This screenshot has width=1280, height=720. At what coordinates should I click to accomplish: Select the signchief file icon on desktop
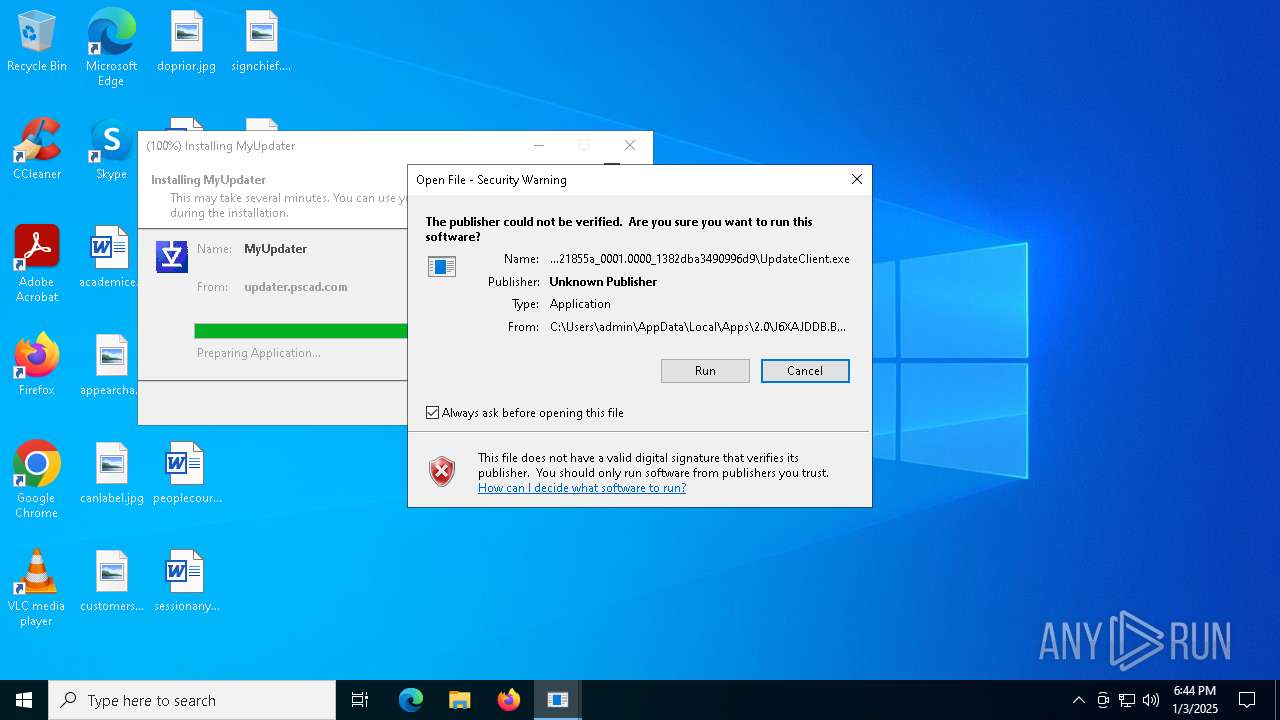[x=261, y=41]
